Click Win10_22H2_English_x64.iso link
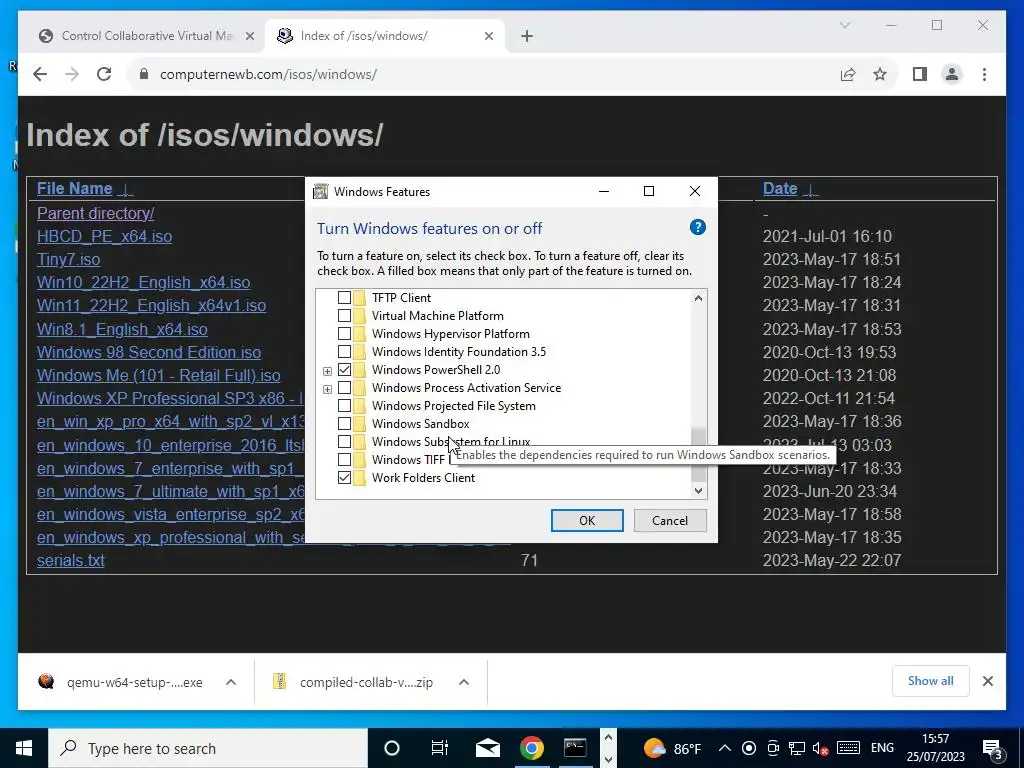The width and height of the screenshot is (1024, 768). [144, 282]
